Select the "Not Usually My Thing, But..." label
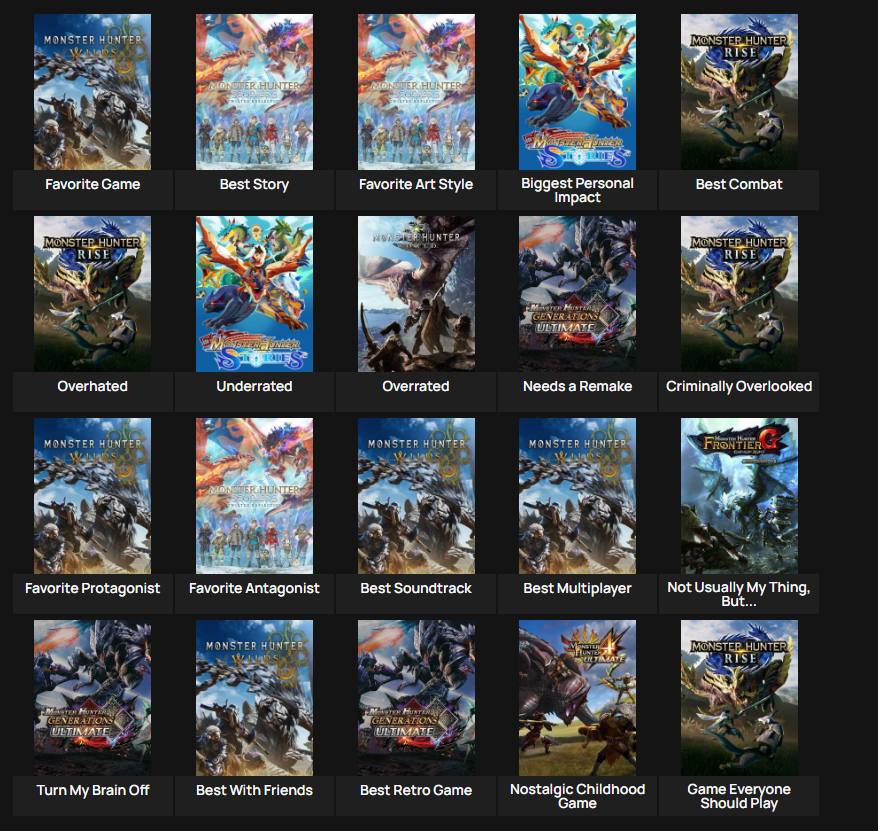Screen dimensions: 878x831 [739, 594]
